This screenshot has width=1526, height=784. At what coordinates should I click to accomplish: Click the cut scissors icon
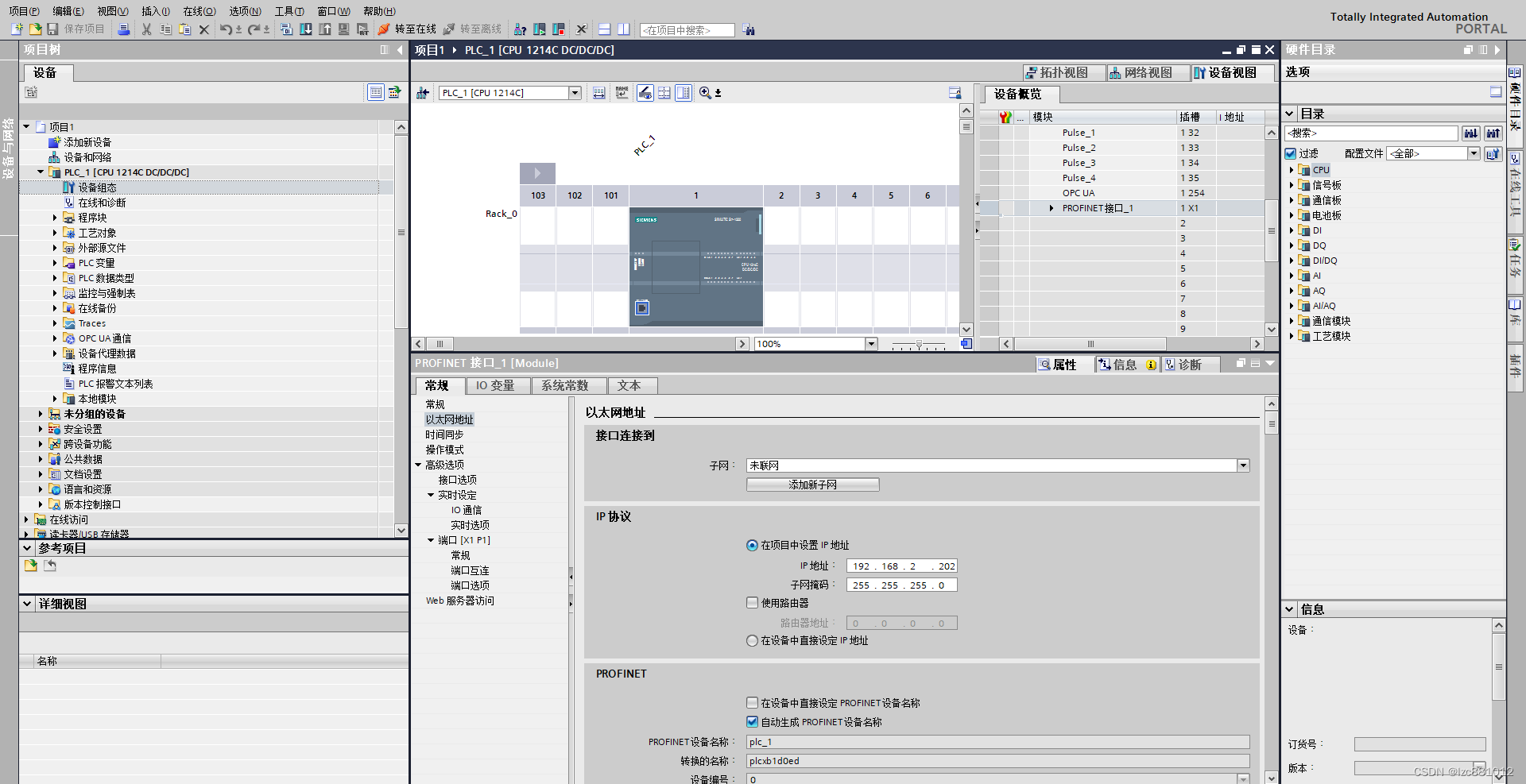(146, 29)
